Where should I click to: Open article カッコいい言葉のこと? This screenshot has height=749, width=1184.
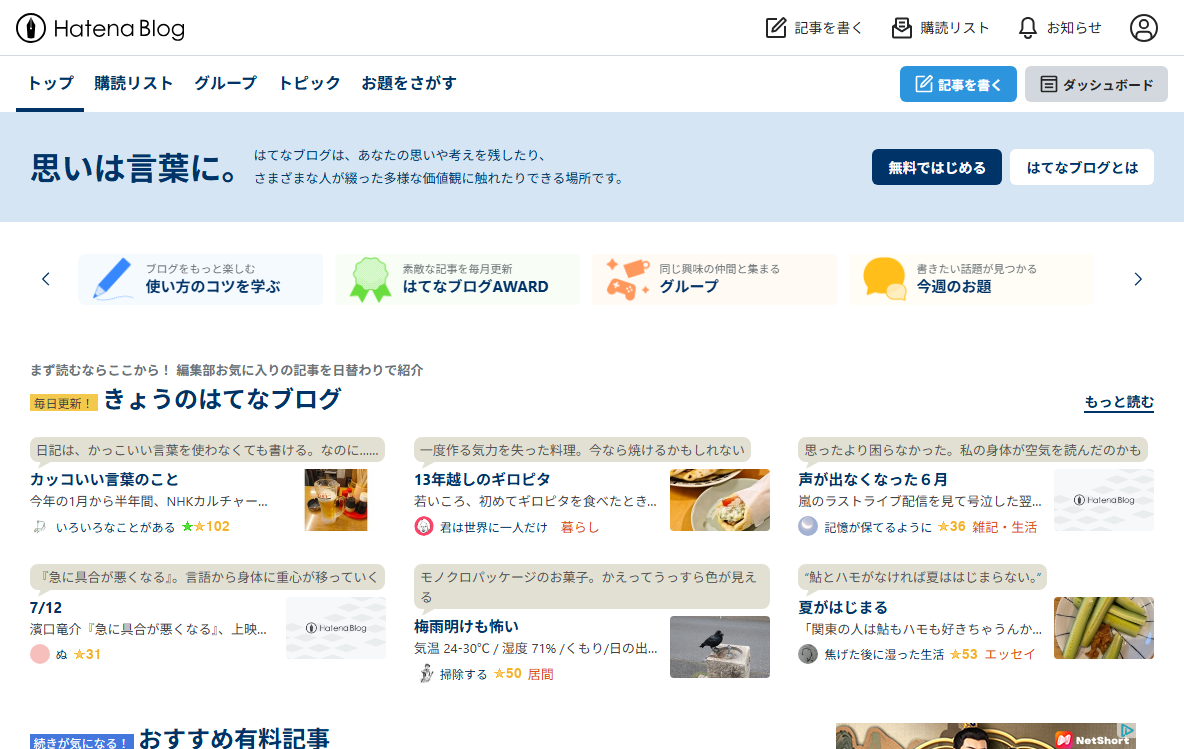point(104,479)
